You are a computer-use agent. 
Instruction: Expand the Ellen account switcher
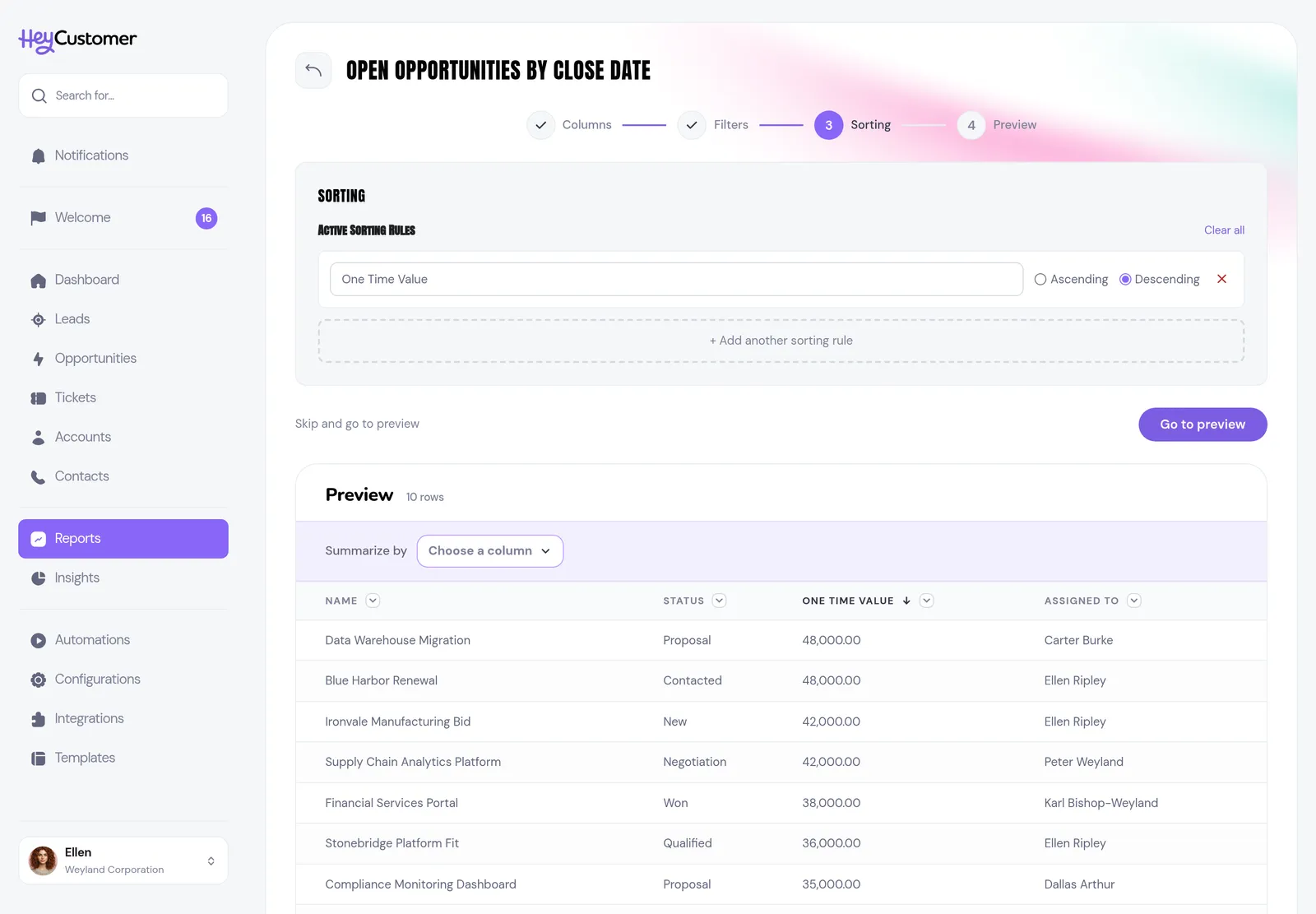coord(211,861)
